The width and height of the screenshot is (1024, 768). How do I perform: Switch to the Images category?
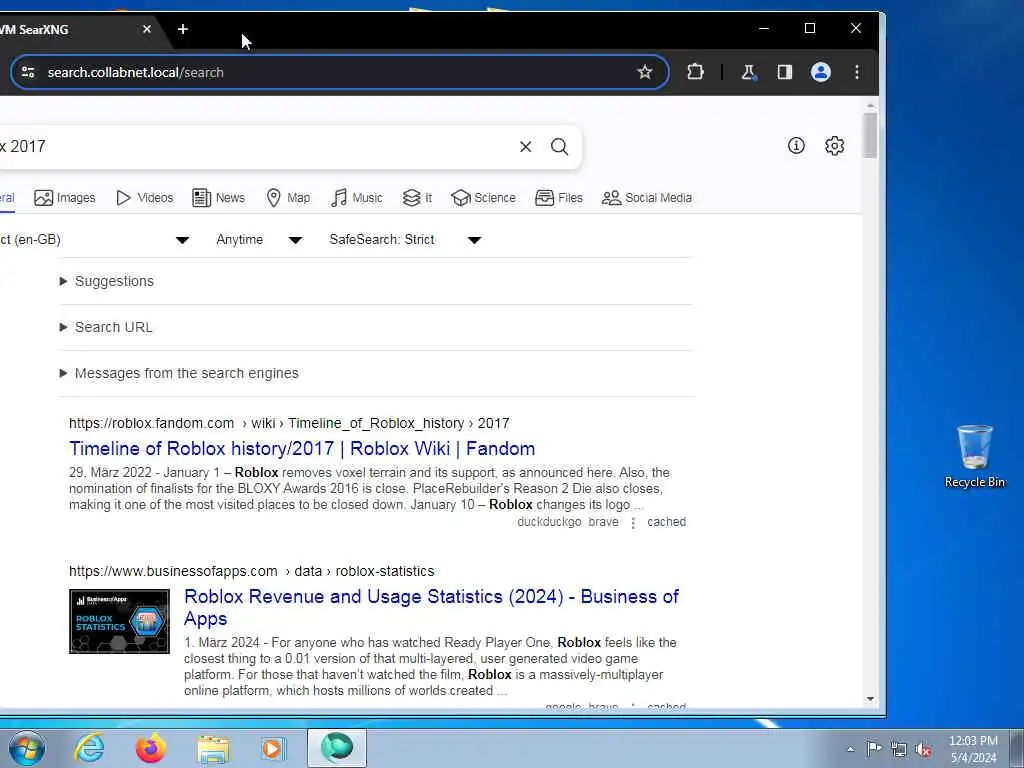[65, 198]
